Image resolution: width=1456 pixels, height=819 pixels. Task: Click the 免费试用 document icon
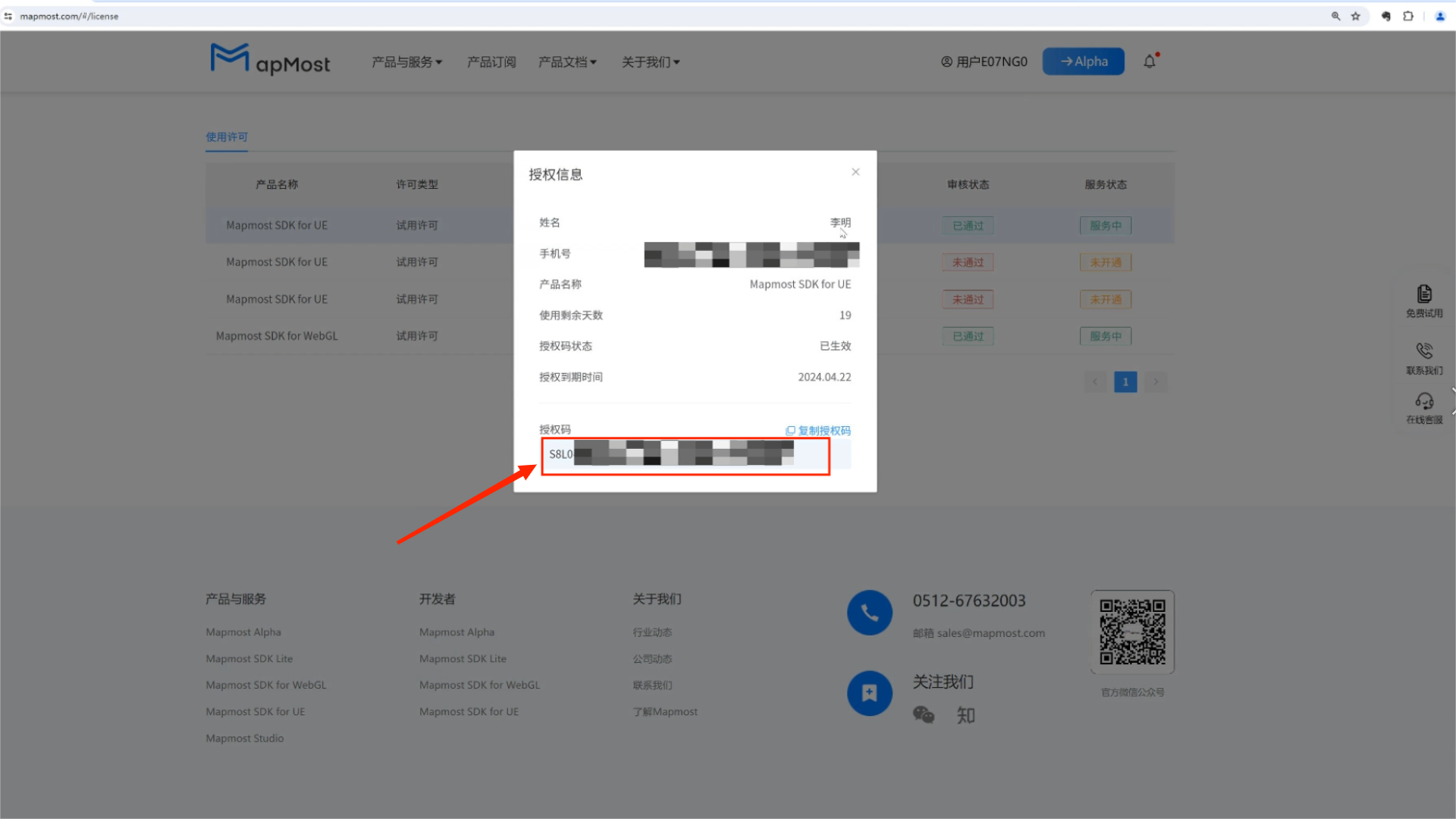[x=1424, y=293]
